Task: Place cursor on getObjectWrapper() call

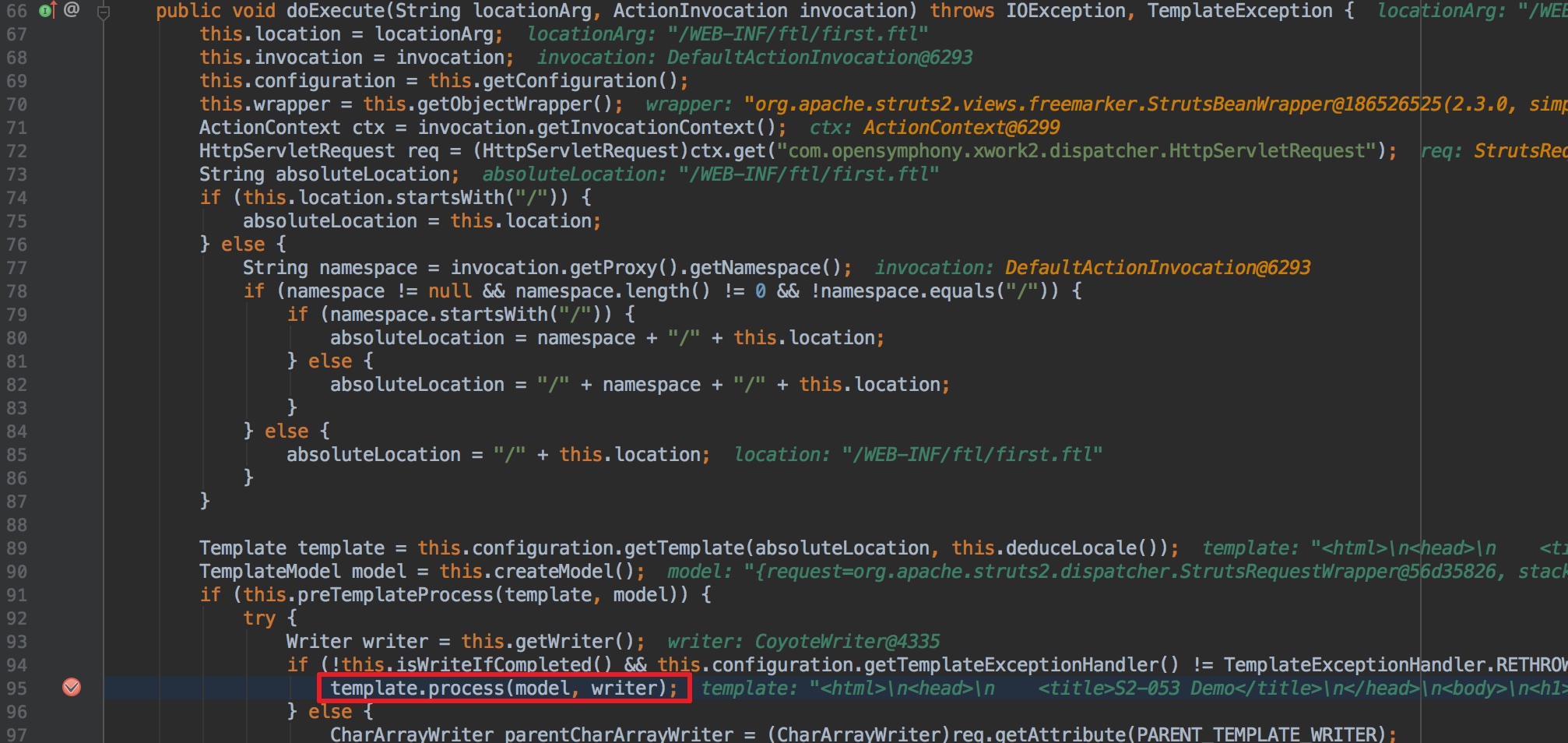Action: (x=515, y=104)
